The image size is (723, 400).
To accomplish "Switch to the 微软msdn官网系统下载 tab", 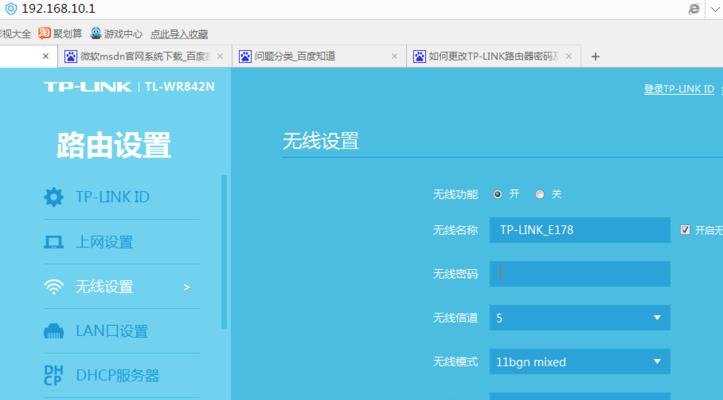I will click(x=144, y=56).
